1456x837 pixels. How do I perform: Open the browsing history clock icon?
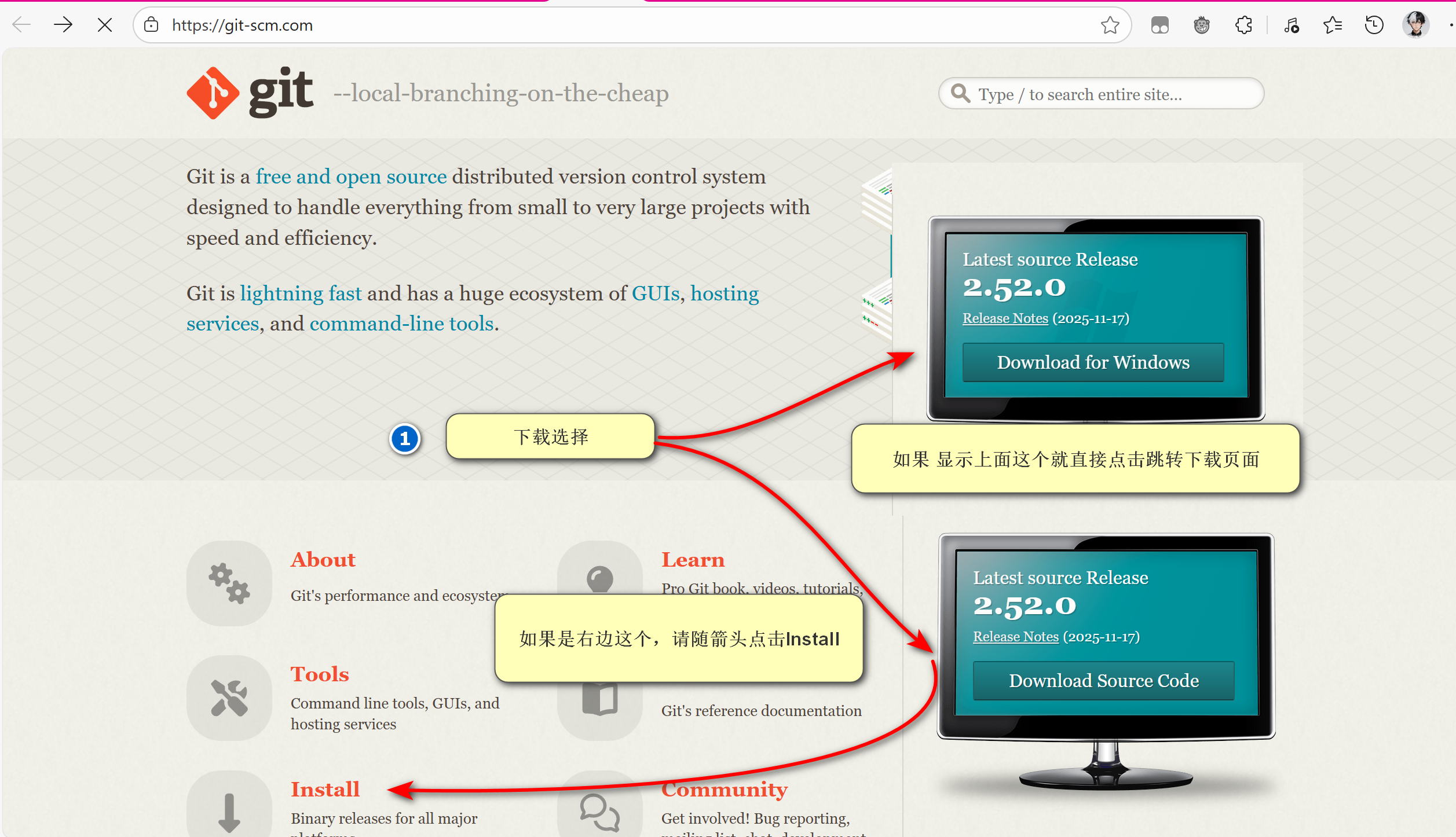pos(1373,25)
